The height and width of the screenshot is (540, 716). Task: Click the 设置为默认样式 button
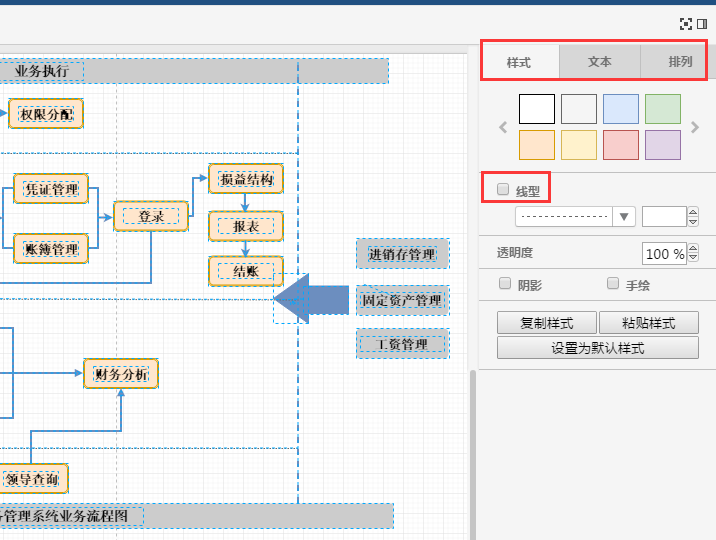(x=598, y=348)
